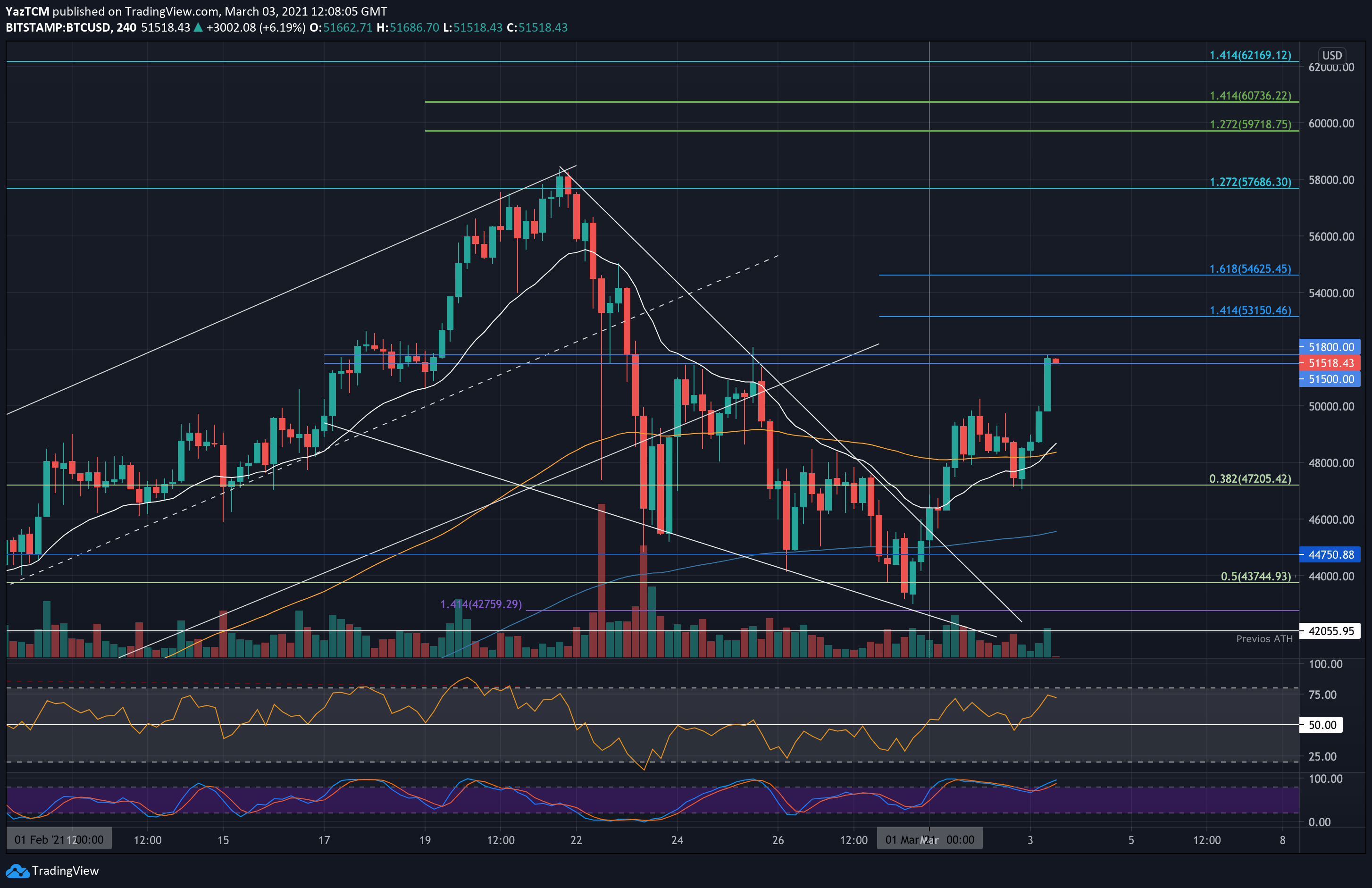Click the 1.272(59718.75) Fibonacci label
This screenshot has width=1372, height=888.
coord(1250,124)
